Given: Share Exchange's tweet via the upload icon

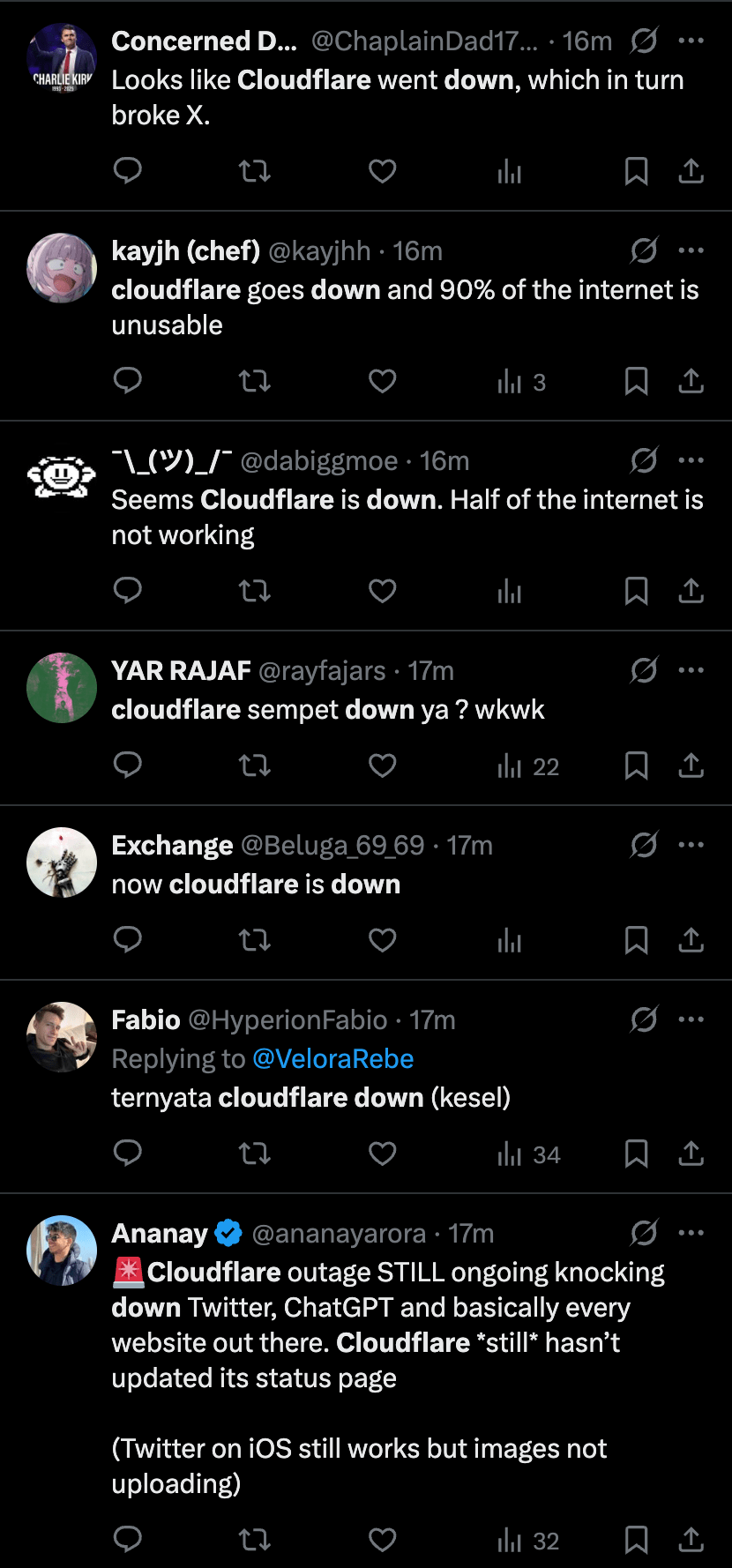Looking at the screenshot, I should point(691,940).
